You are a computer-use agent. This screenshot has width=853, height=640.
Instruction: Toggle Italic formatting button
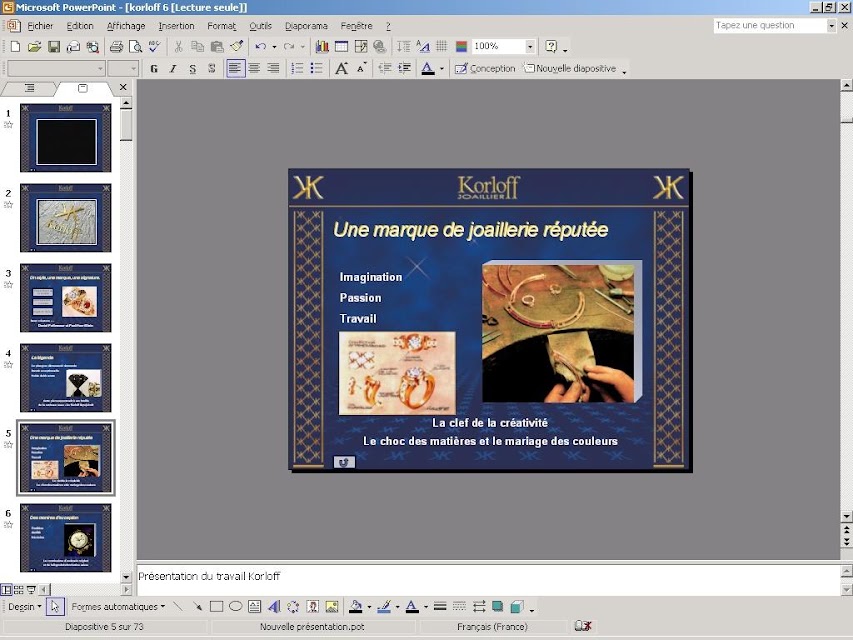pos(173,69)
